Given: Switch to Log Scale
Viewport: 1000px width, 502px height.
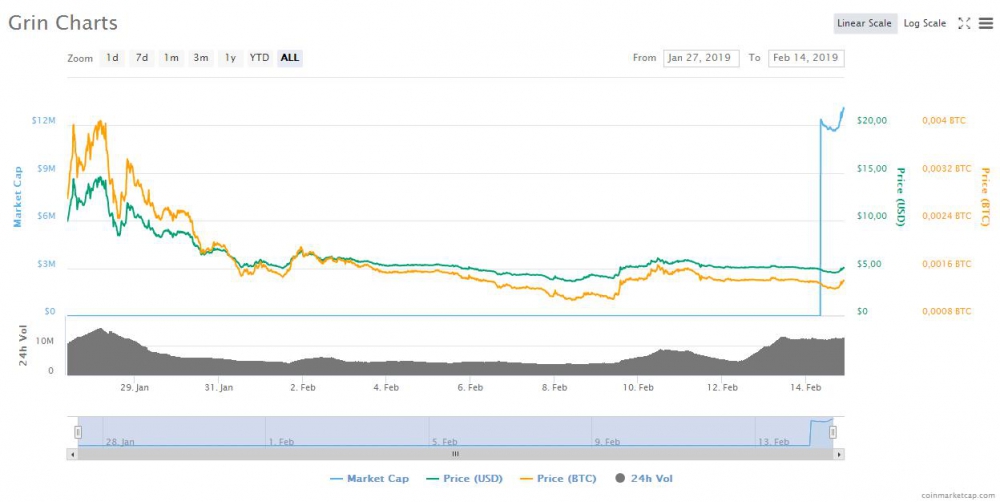Looking at the screenshot, I should (x=925, y=24).
